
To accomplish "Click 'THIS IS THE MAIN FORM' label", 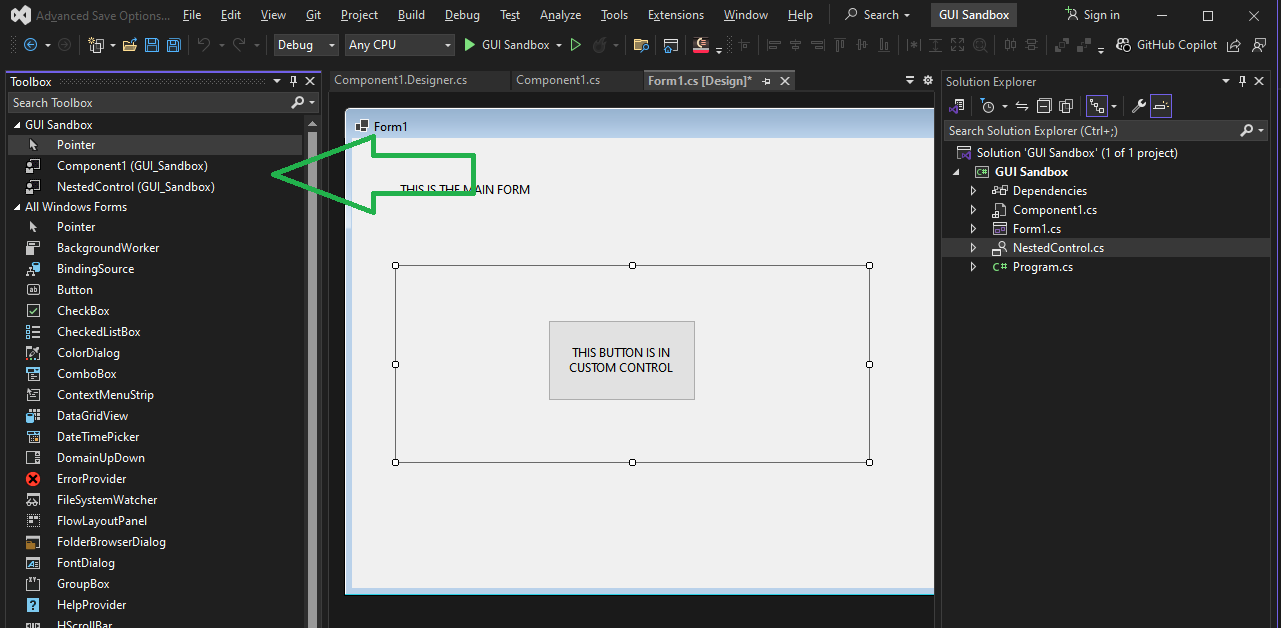I will pyautogui.click(x=465, y=190).
